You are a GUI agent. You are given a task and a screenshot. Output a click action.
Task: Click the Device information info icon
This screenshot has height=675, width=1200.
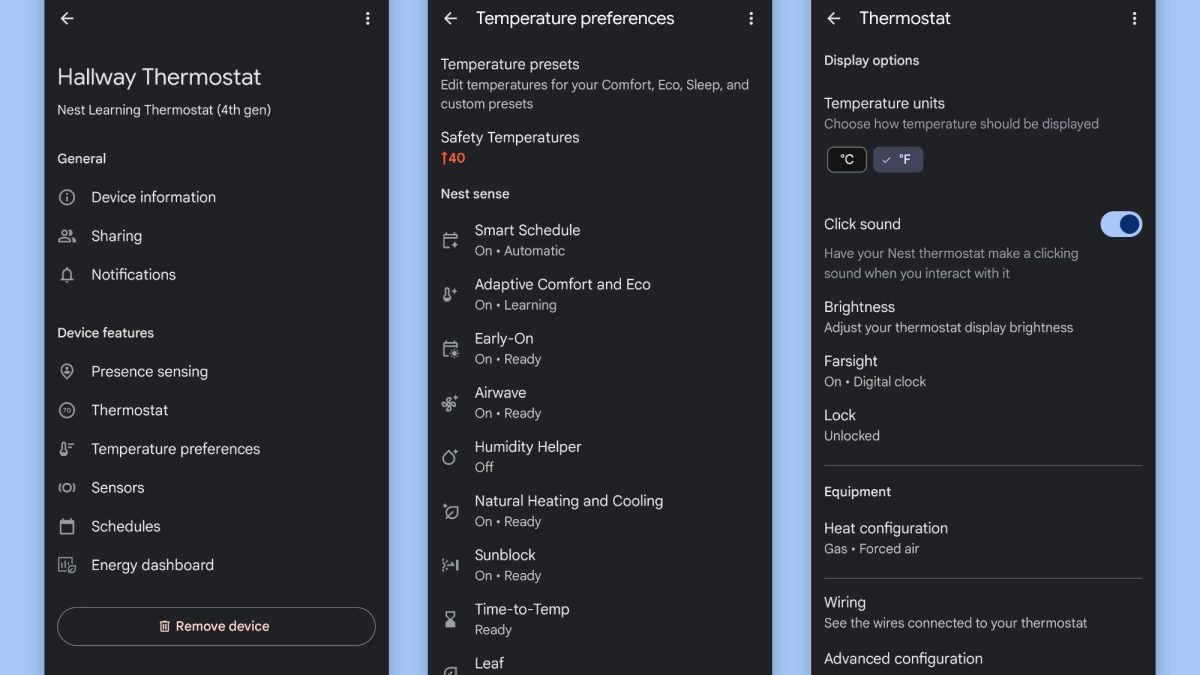point(67,197)
